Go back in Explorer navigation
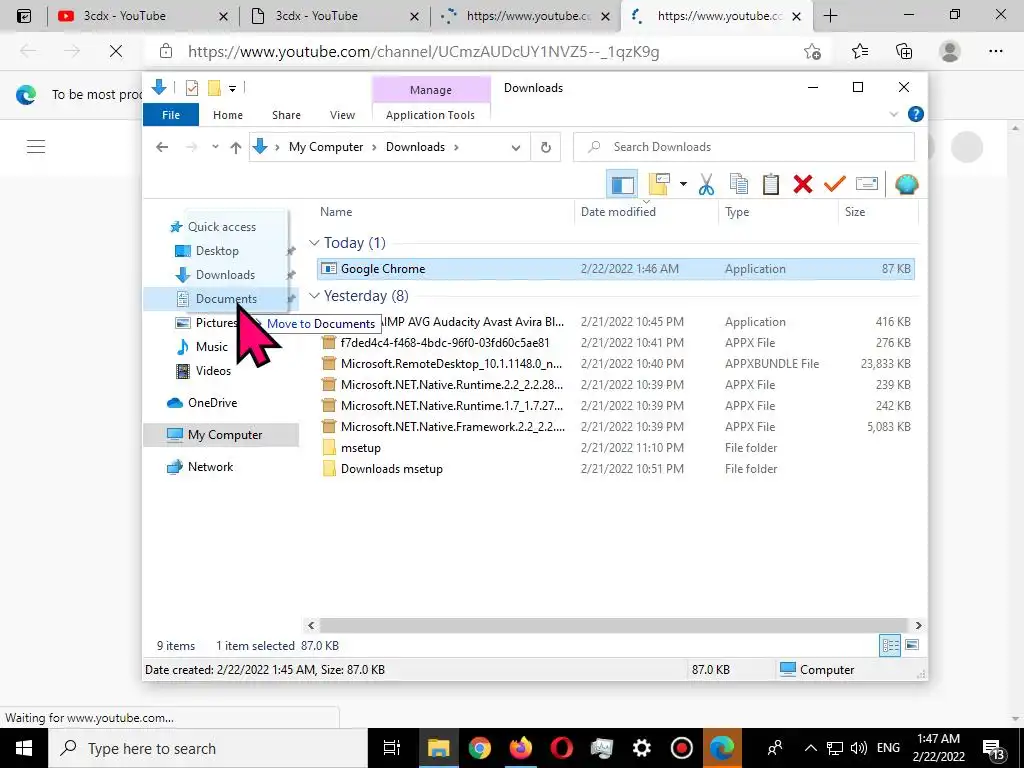The width and height of the screenshot is (1024, 768). click(162, 147)
